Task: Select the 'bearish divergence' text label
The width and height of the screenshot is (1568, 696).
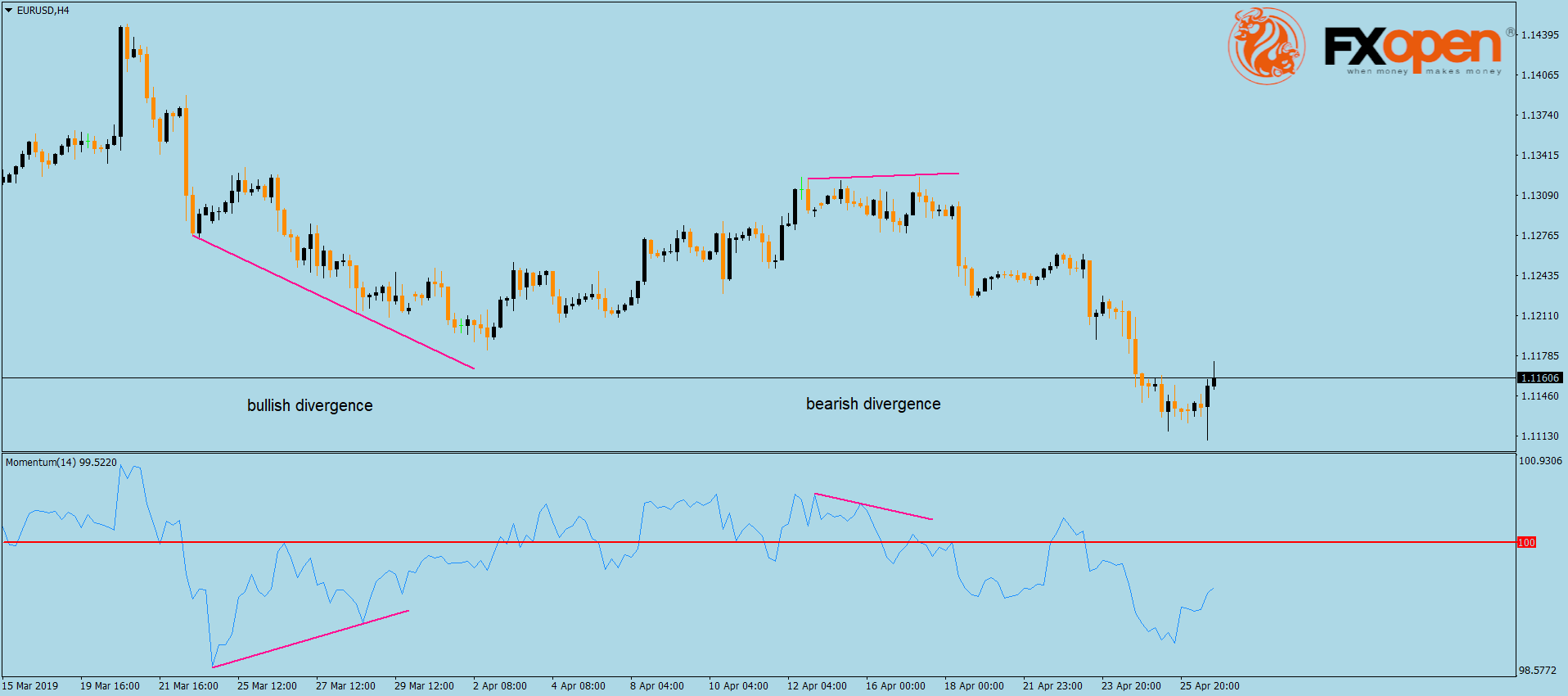Action: (873, 404)
